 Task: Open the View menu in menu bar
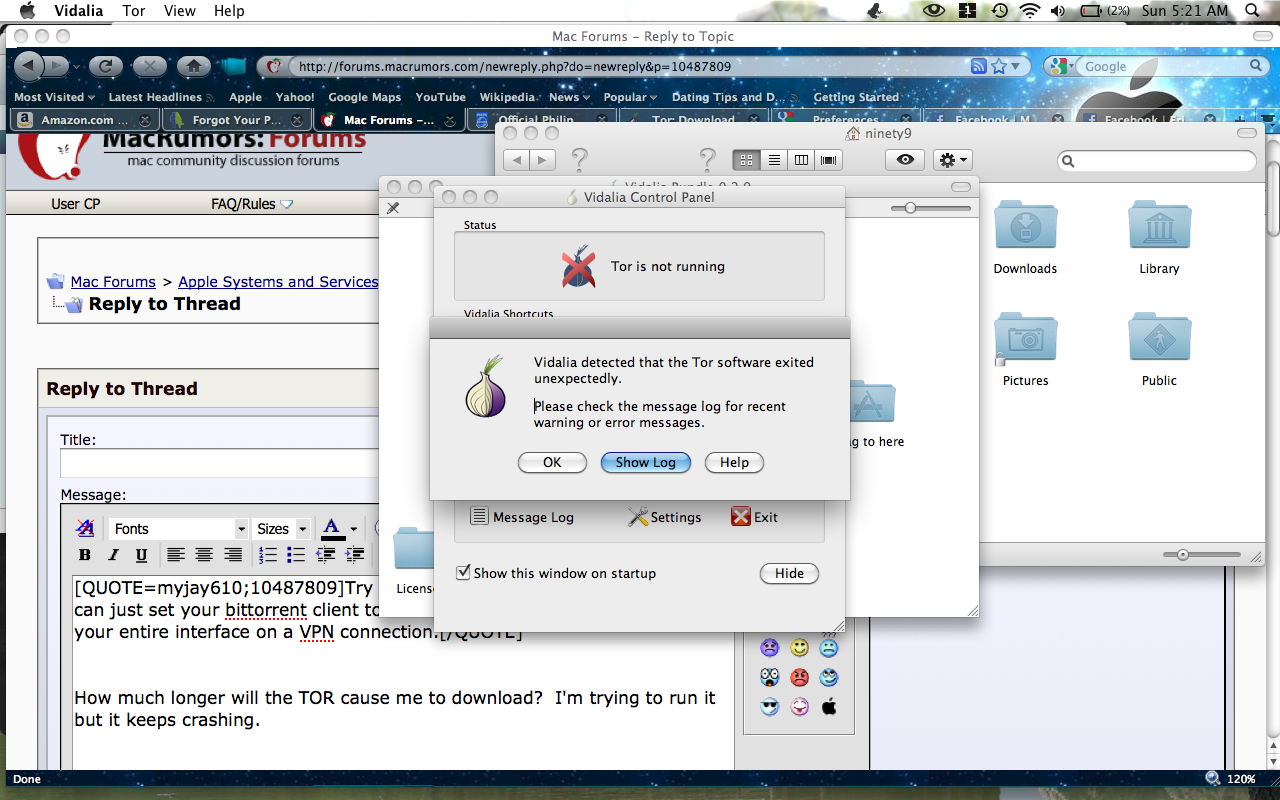(180, 10)
